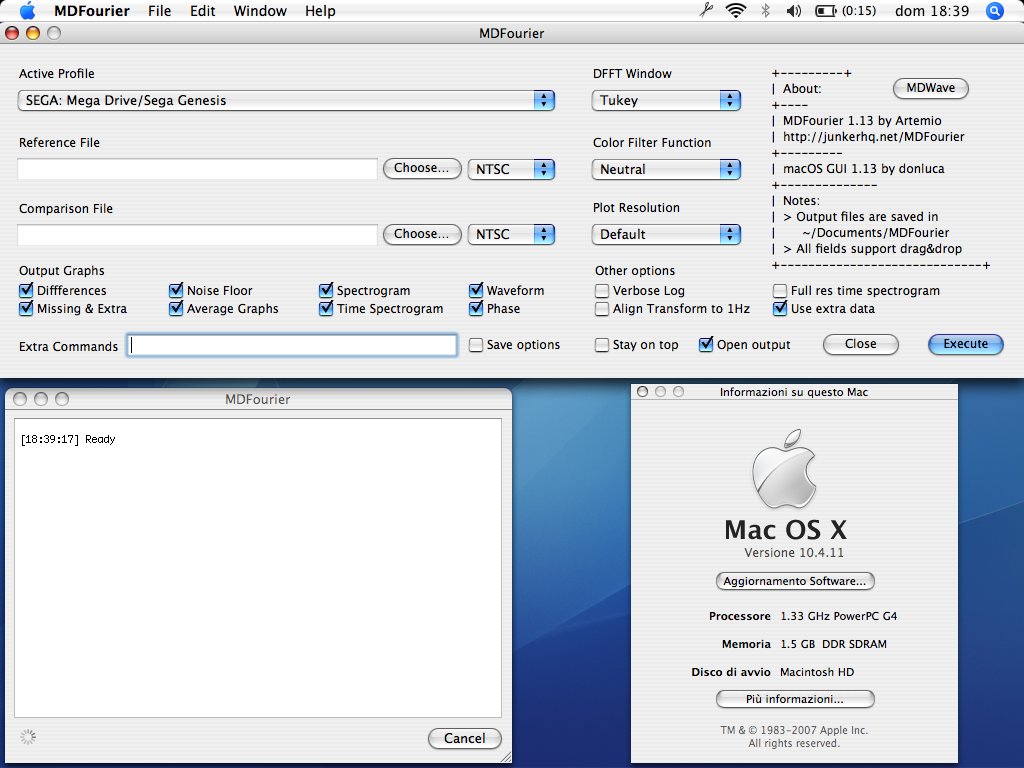
Task: Open the Help menu
Action: pos(320,10)
